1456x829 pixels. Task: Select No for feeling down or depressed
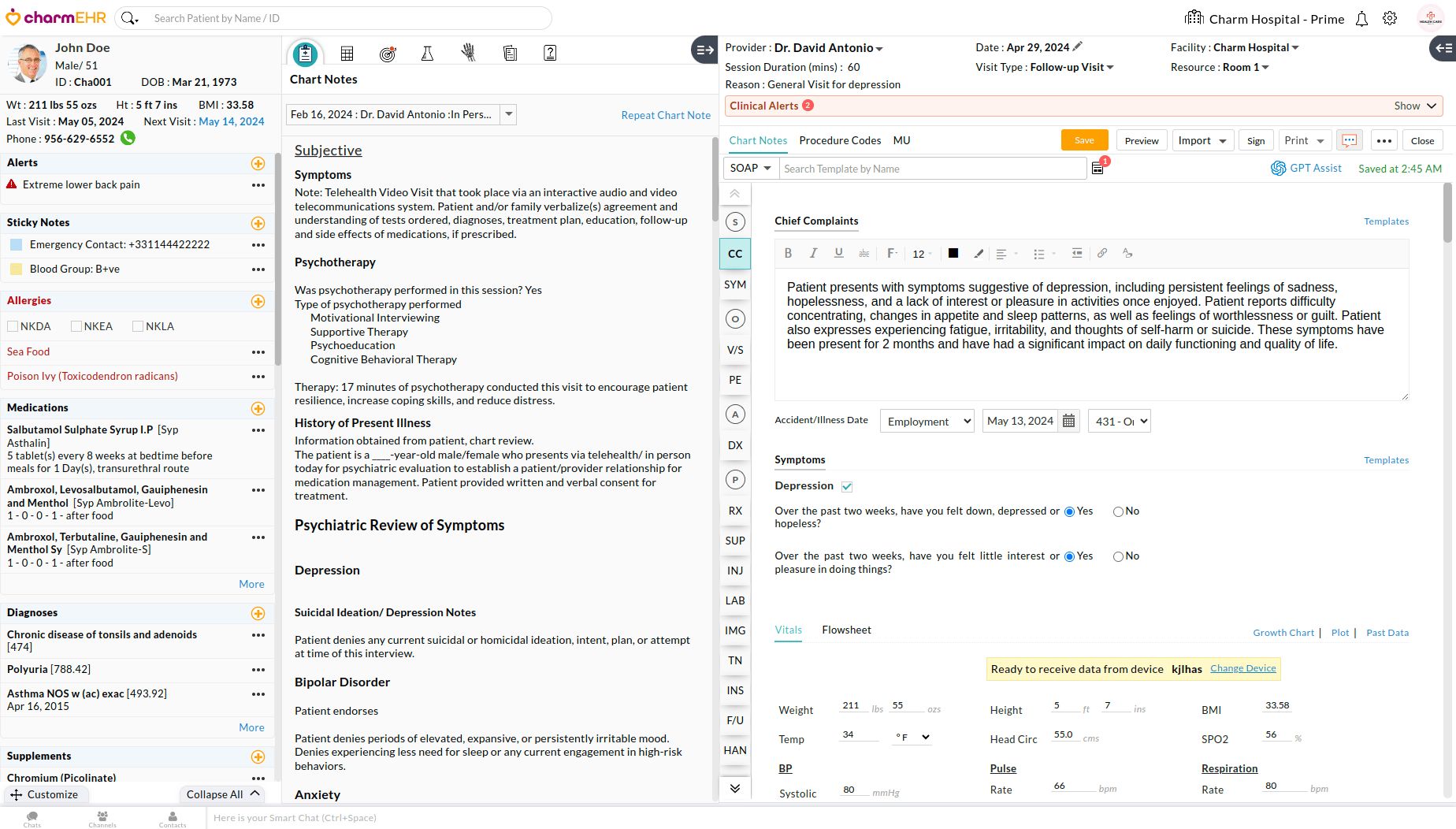click(1118, 512)
